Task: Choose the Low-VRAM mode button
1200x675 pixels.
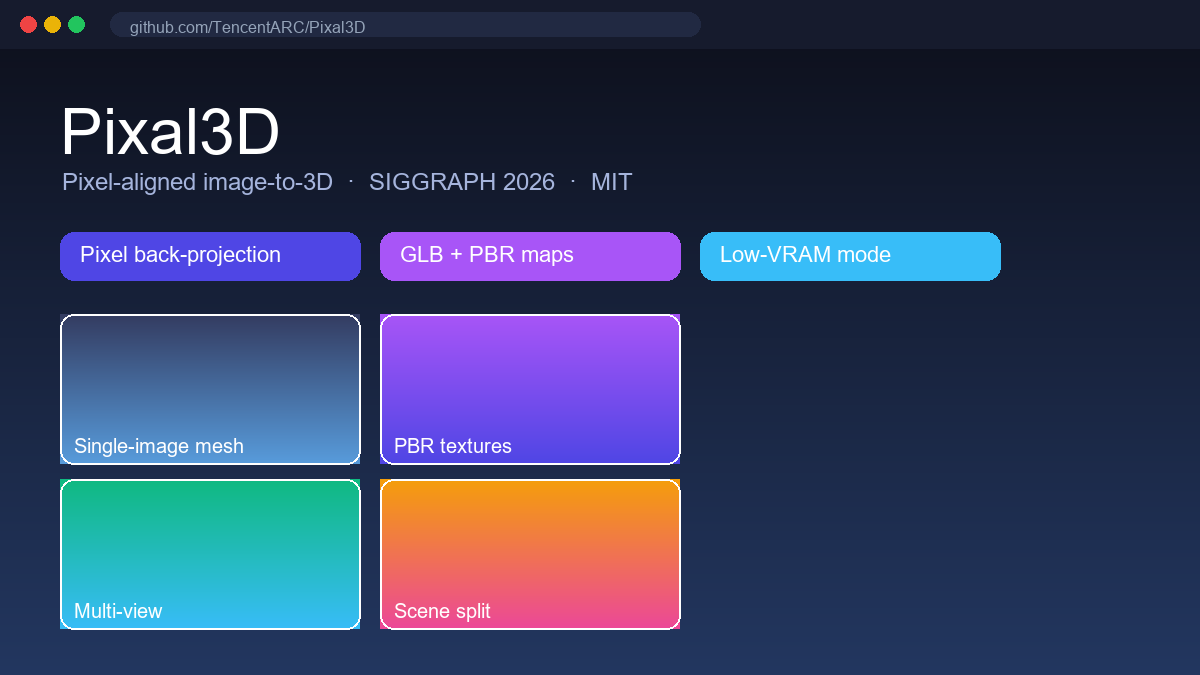Action: coord(850,256)
